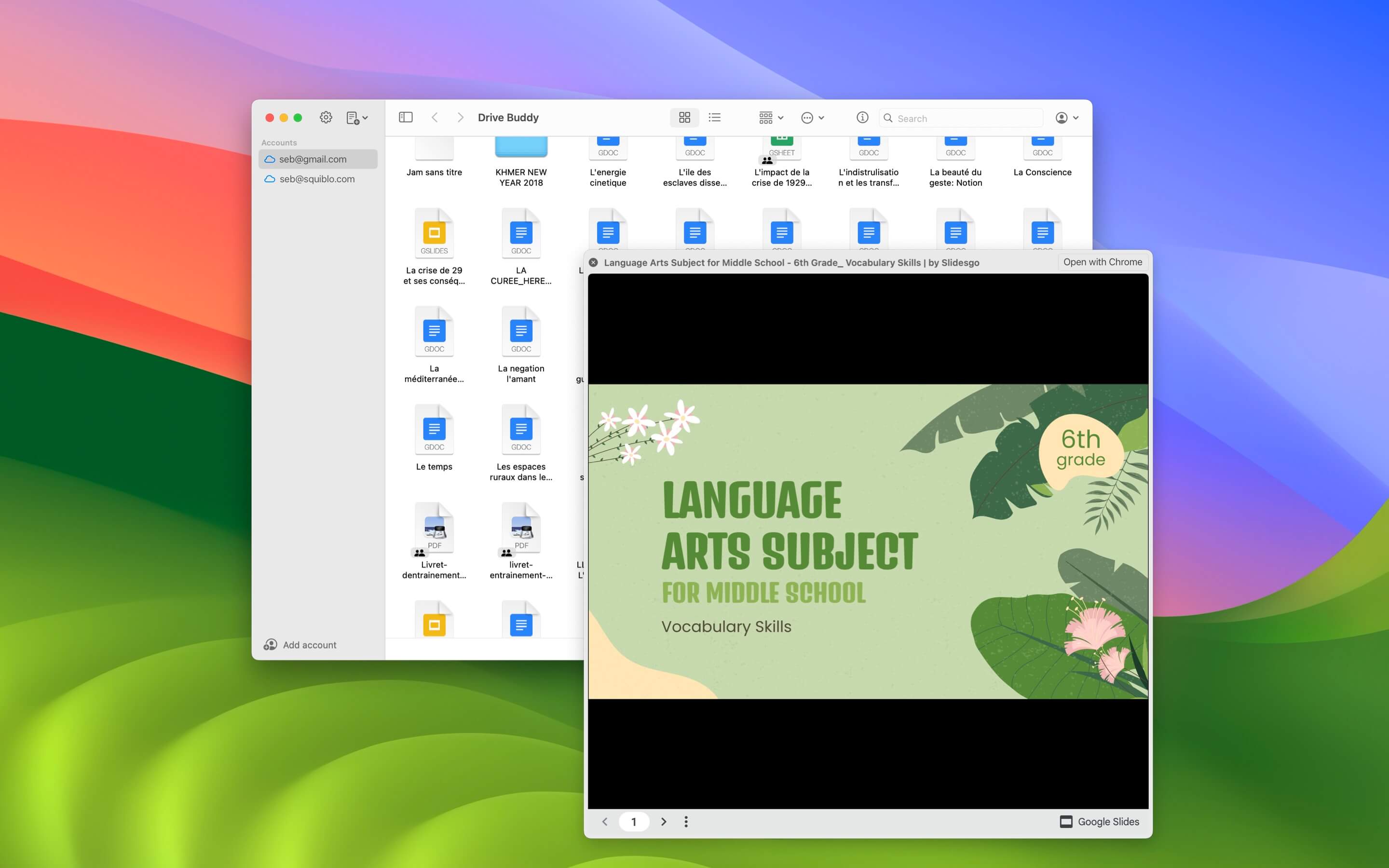The image size is (1389, 868).
Task: Click the Le temps file name
Action: 435,466
